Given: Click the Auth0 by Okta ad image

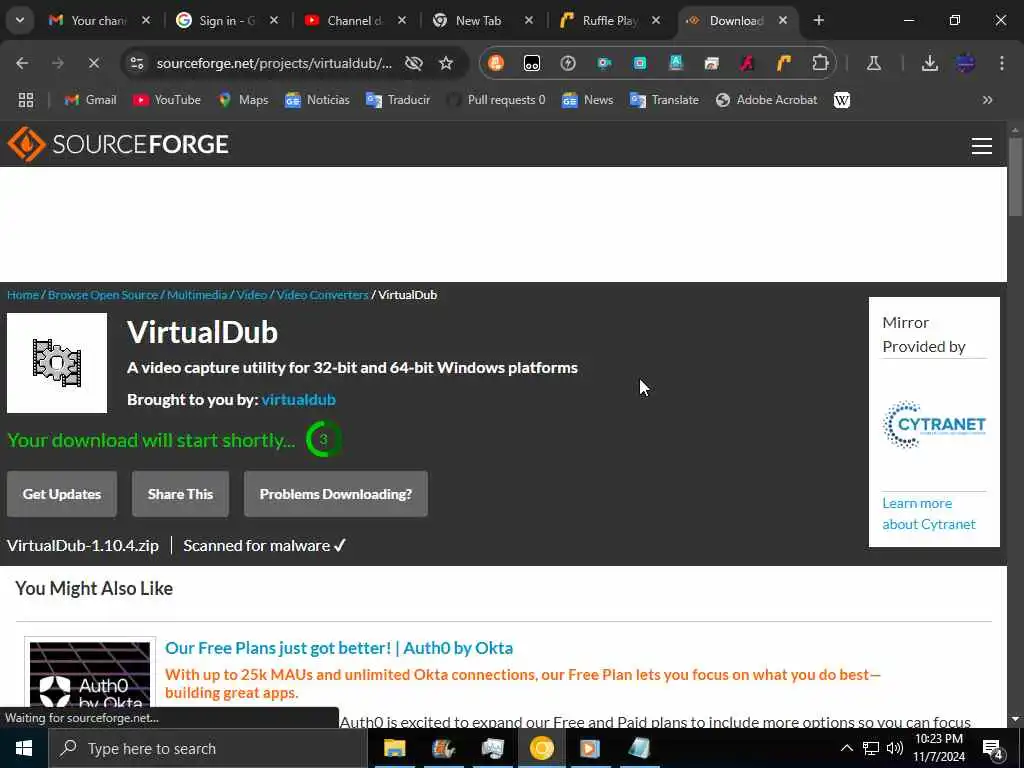Looking at the screenshot, I should (90, 674).
